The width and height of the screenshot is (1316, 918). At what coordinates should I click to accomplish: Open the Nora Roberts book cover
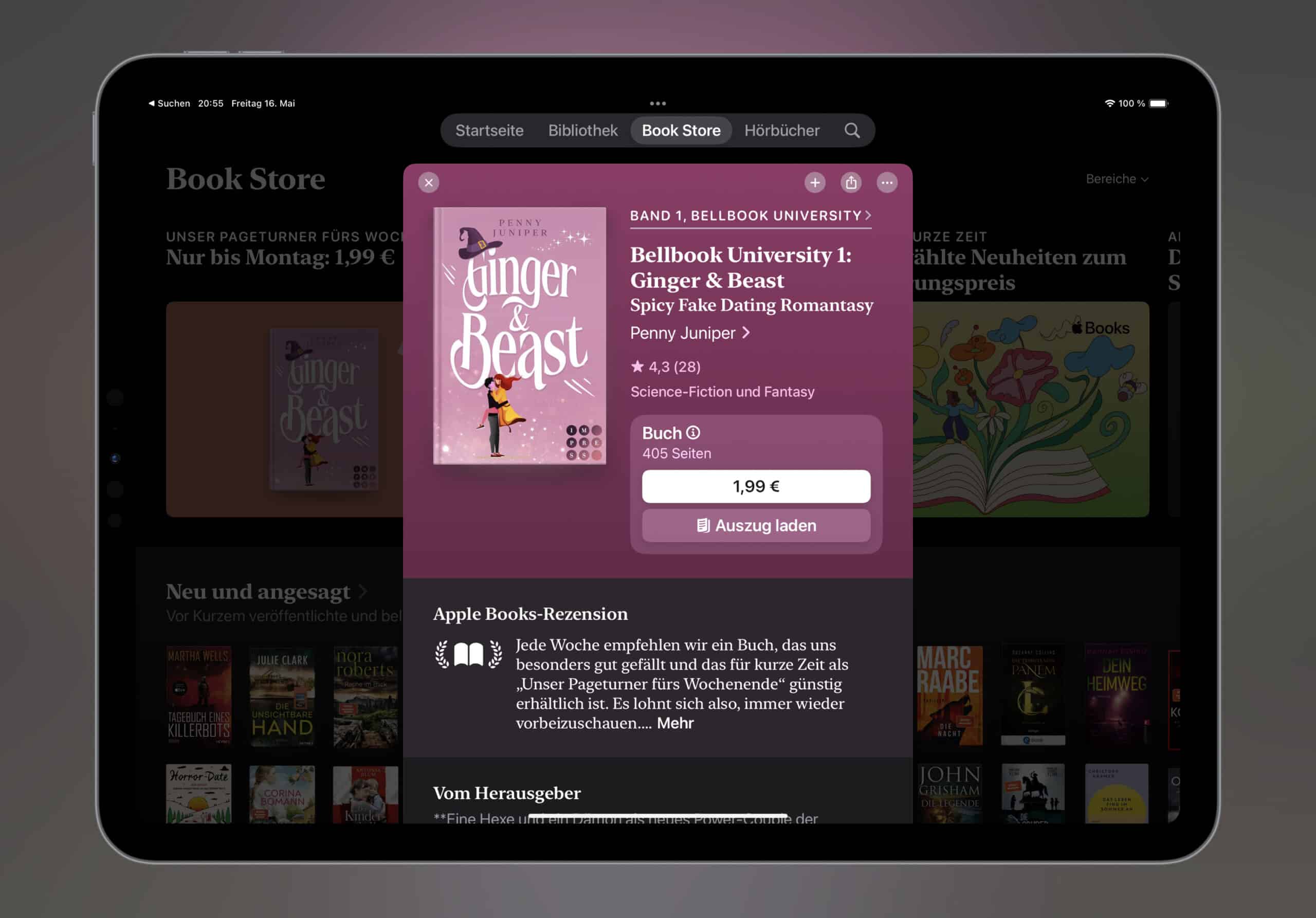point(365,696)
